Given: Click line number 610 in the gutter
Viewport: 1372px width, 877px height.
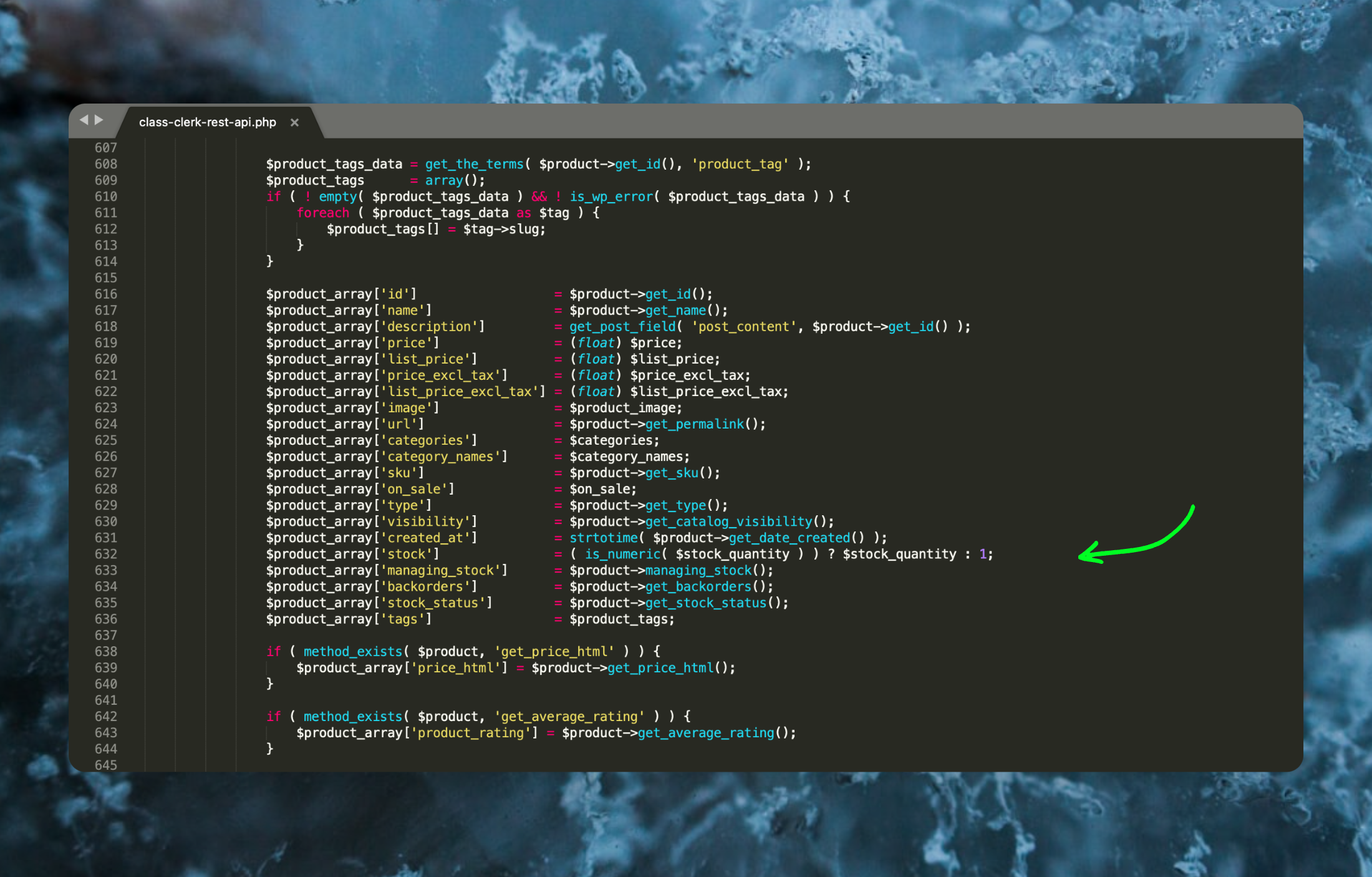Looking at the screenshot, I should tap(105, 196).
